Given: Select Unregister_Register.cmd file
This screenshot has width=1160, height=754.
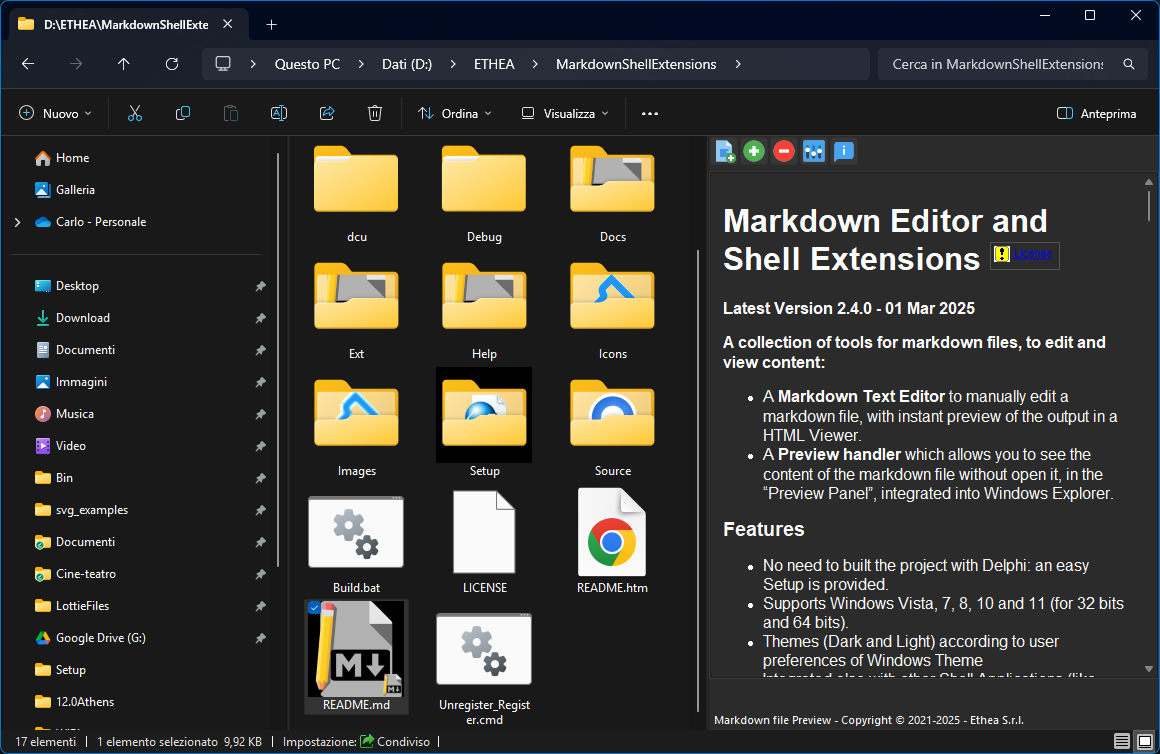Looking at the screenshot, I should [485, 670].
